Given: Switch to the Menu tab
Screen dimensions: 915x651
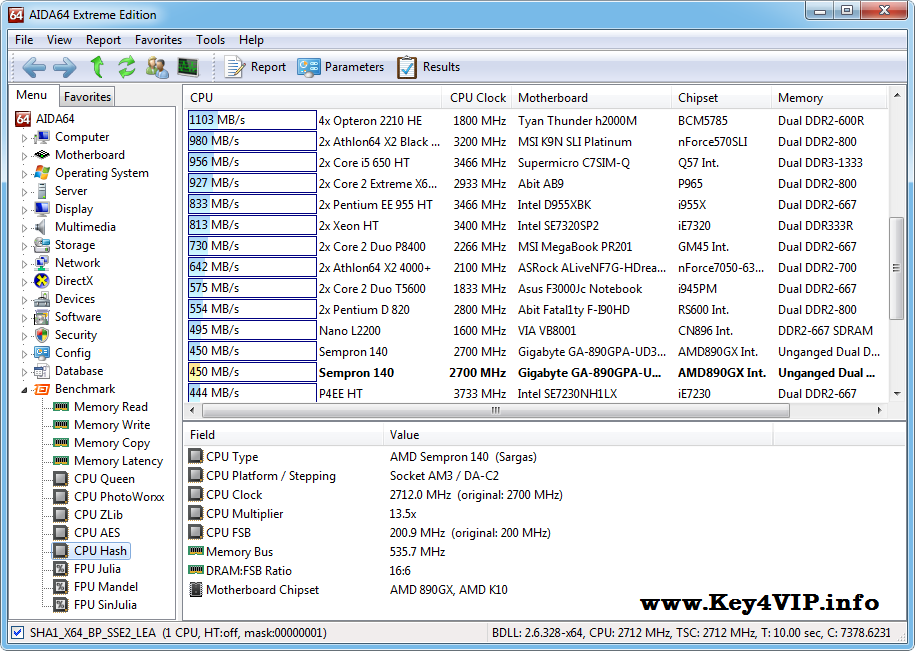Looking at the screenshot, I should (x=32, y=95).
